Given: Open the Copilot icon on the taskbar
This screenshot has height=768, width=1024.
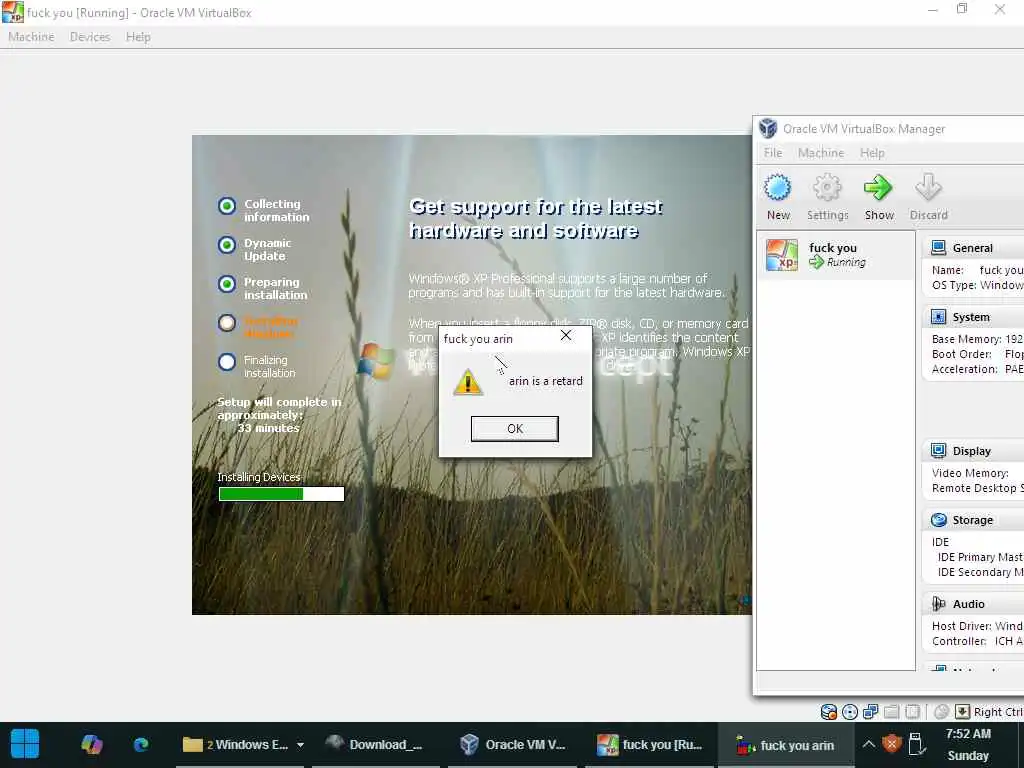Looking at the screenshot, I should coord(91,744).
